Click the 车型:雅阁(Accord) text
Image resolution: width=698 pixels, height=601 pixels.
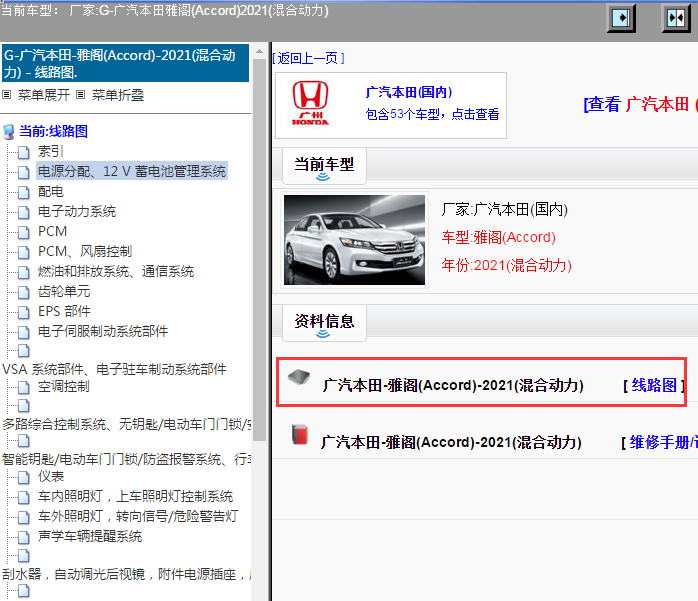499,238
